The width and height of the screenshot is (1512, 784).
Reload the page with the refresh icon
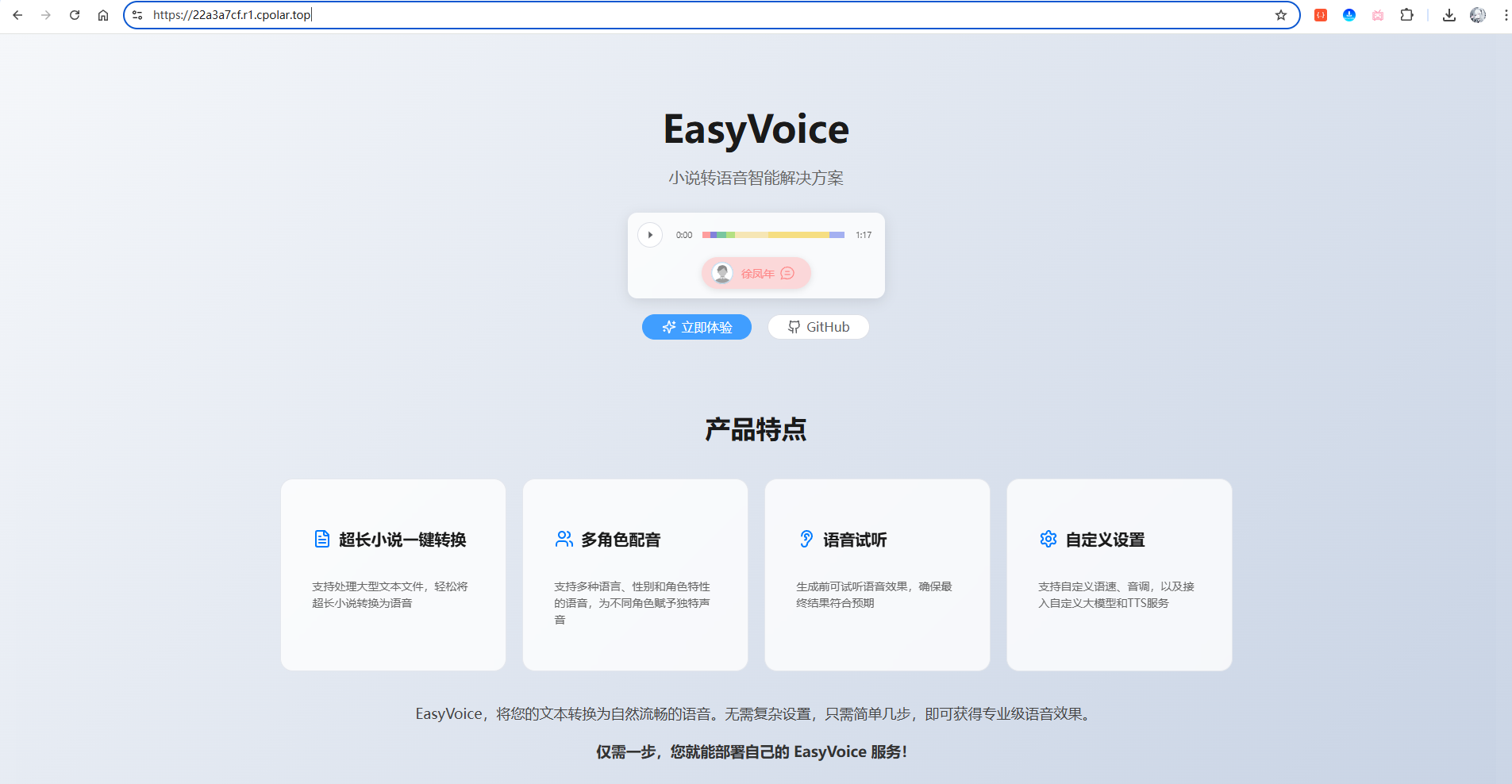[75, 15]
